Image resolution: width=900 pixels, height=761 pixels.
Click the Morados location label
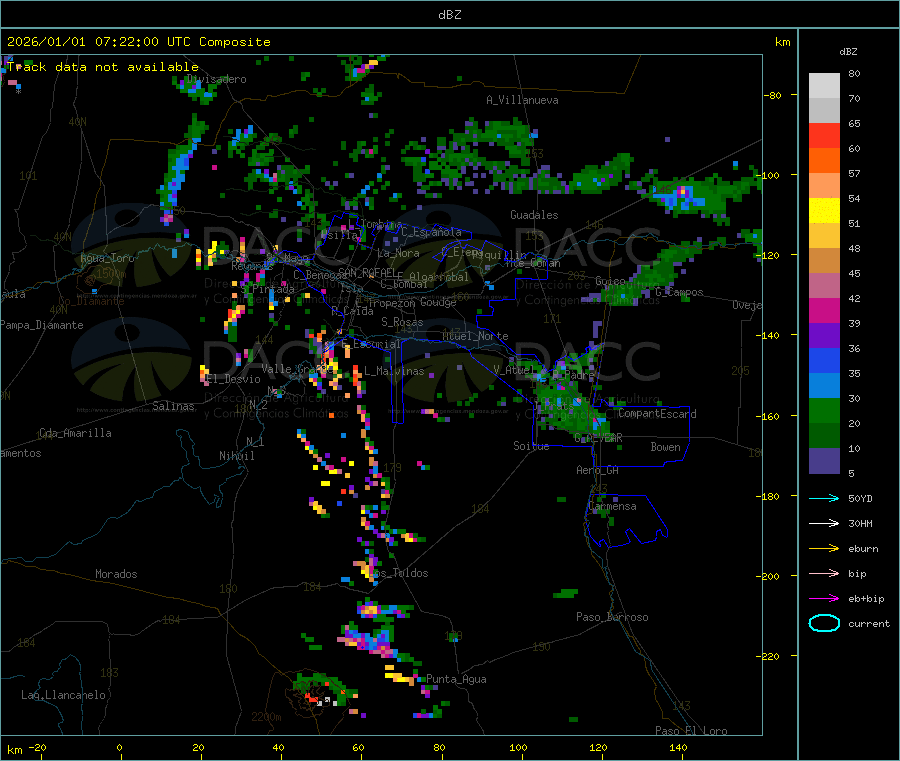click(x=116, y=574)
